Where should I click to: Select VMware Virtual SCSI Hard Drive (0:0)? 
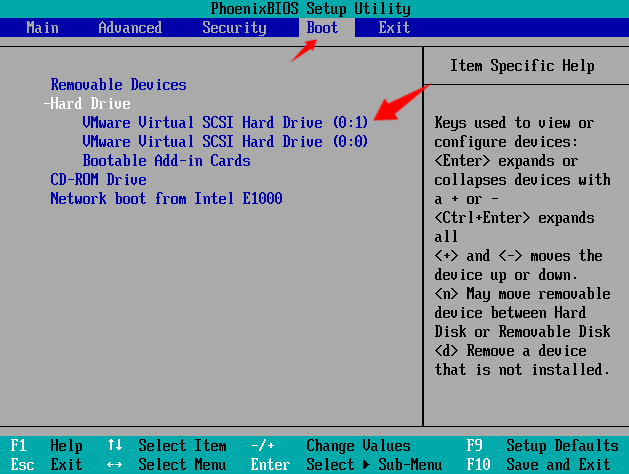tap(225, 142)
